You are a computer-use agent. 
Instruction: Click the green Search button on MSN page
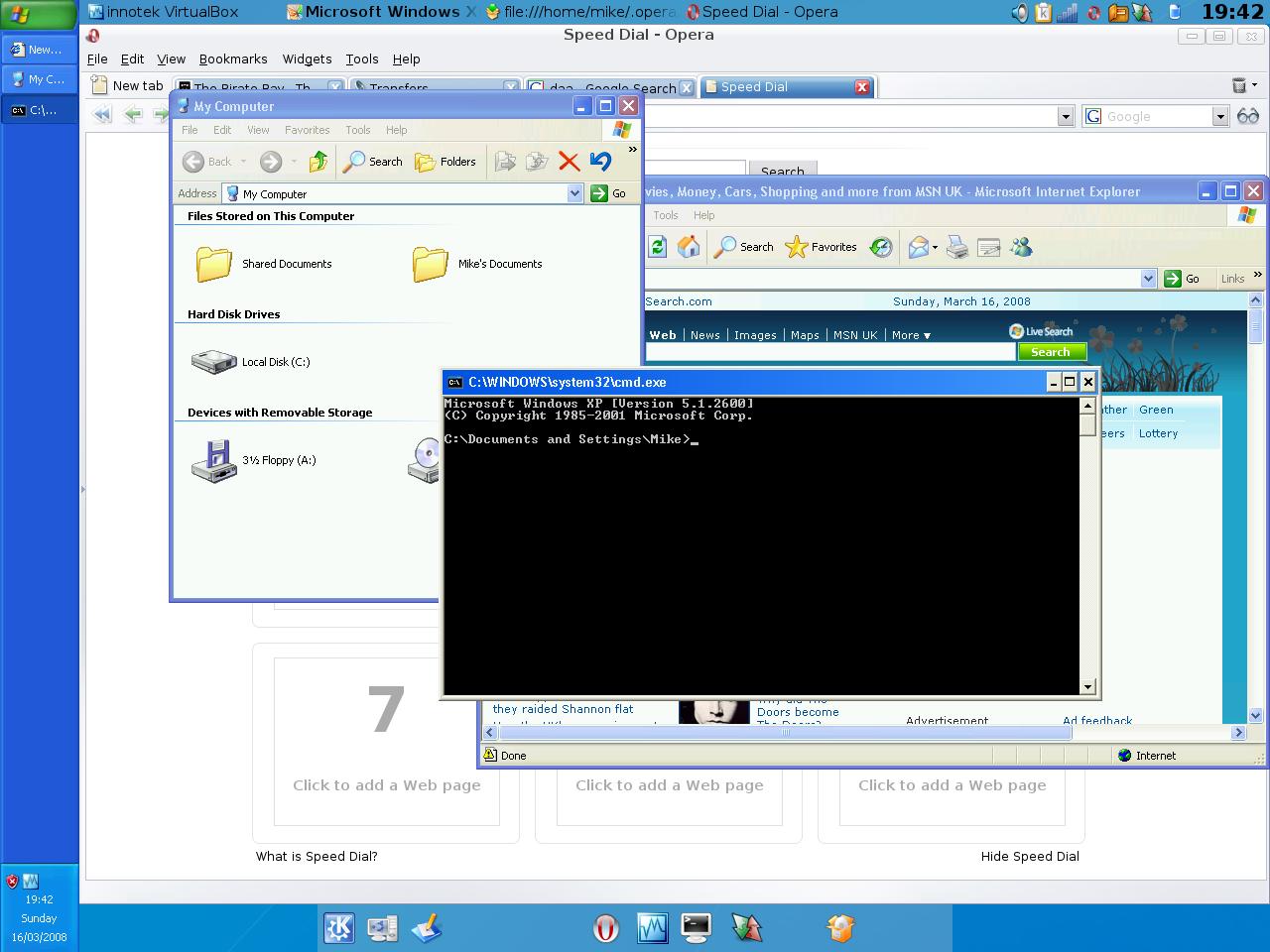tap(1051, 352)
